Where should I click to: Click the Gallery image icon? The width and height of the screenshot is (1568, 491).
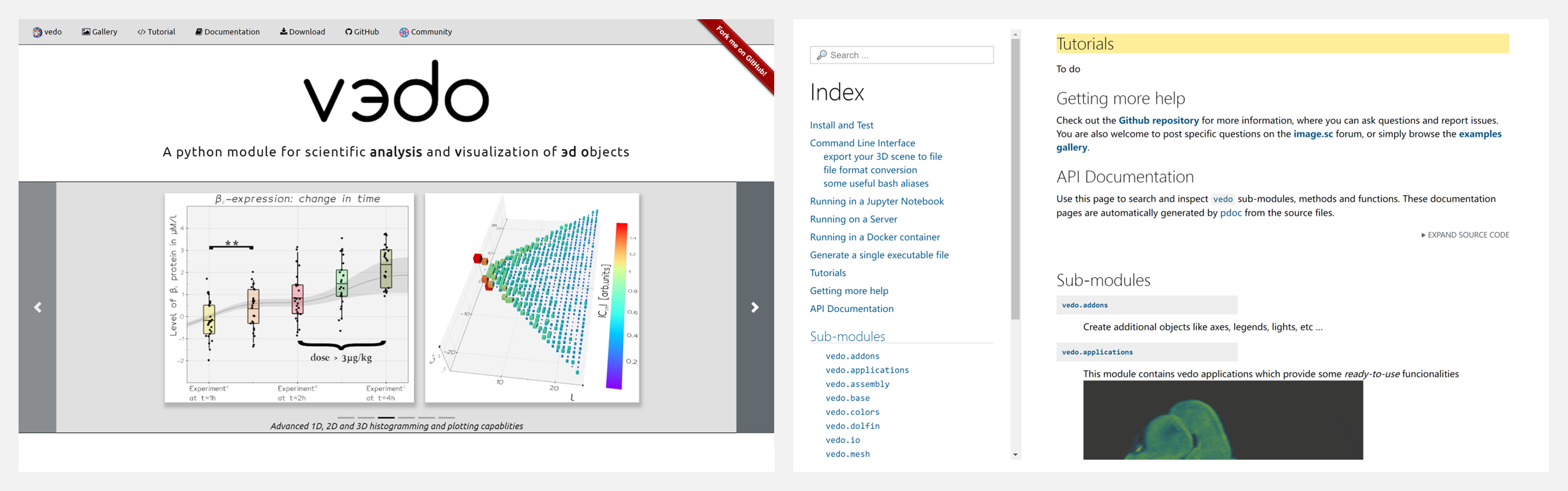click(86, 31)
